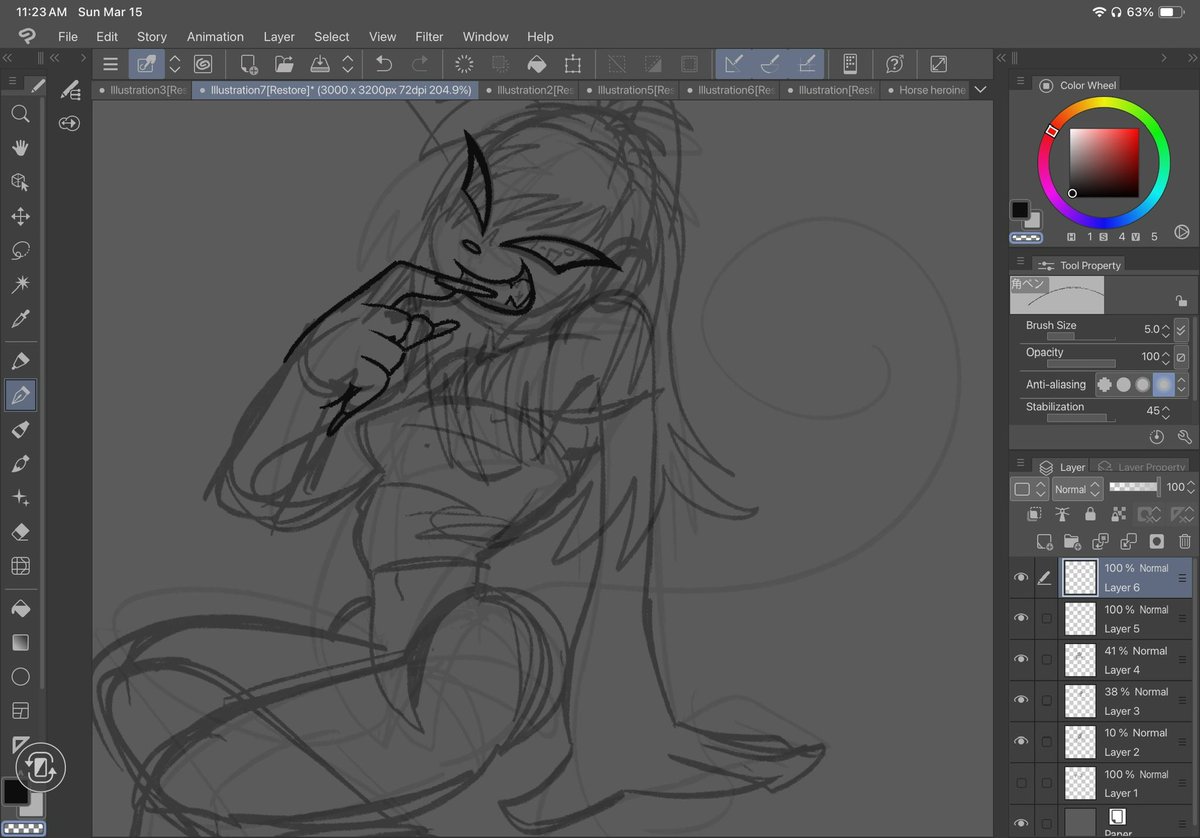This screenshot has width=1200, height=838.
Task: Click the New file icon
Action: pyautogui.click(x=249, y=64)
